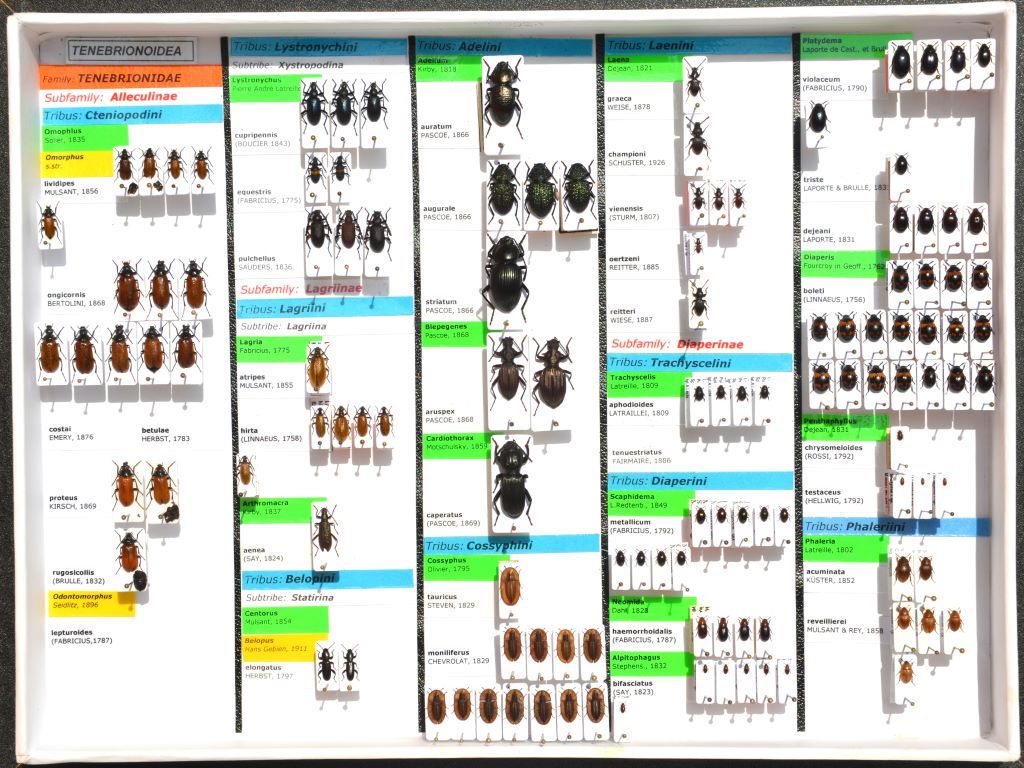Click the Tribus Phaleriini header
This screenshot has width=1024, height=768.
coord(895,527)
